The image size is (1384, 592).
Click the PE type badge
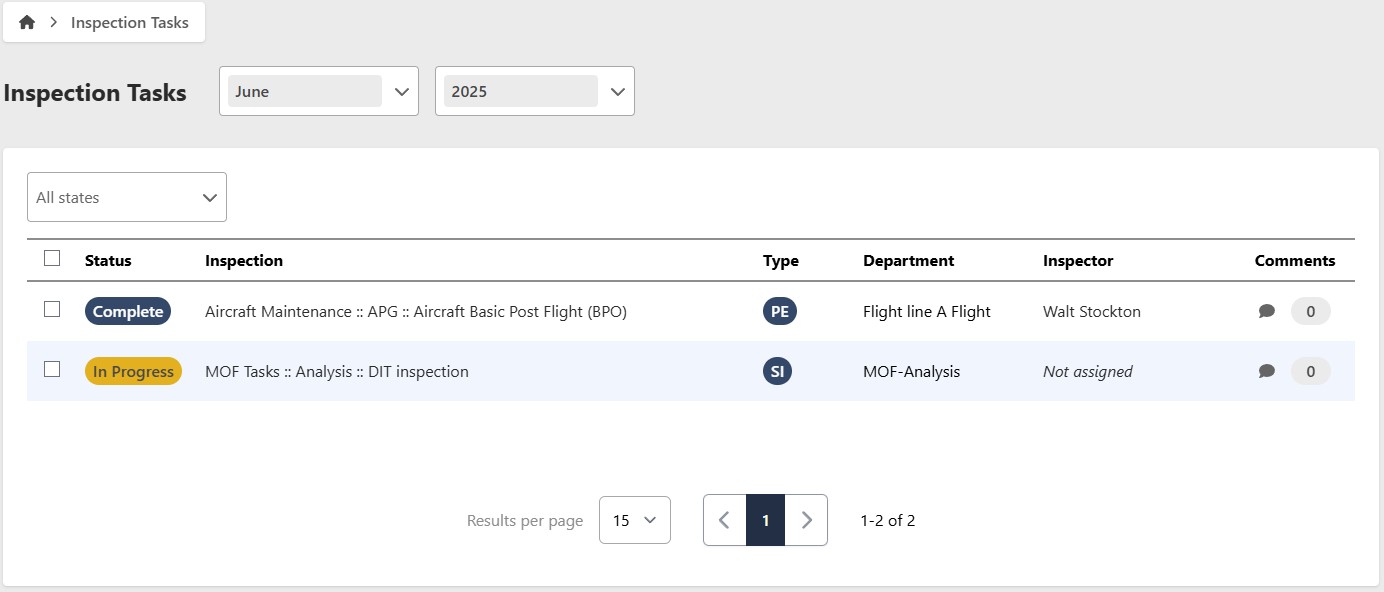pyautogui.click(x=779, y=311)
